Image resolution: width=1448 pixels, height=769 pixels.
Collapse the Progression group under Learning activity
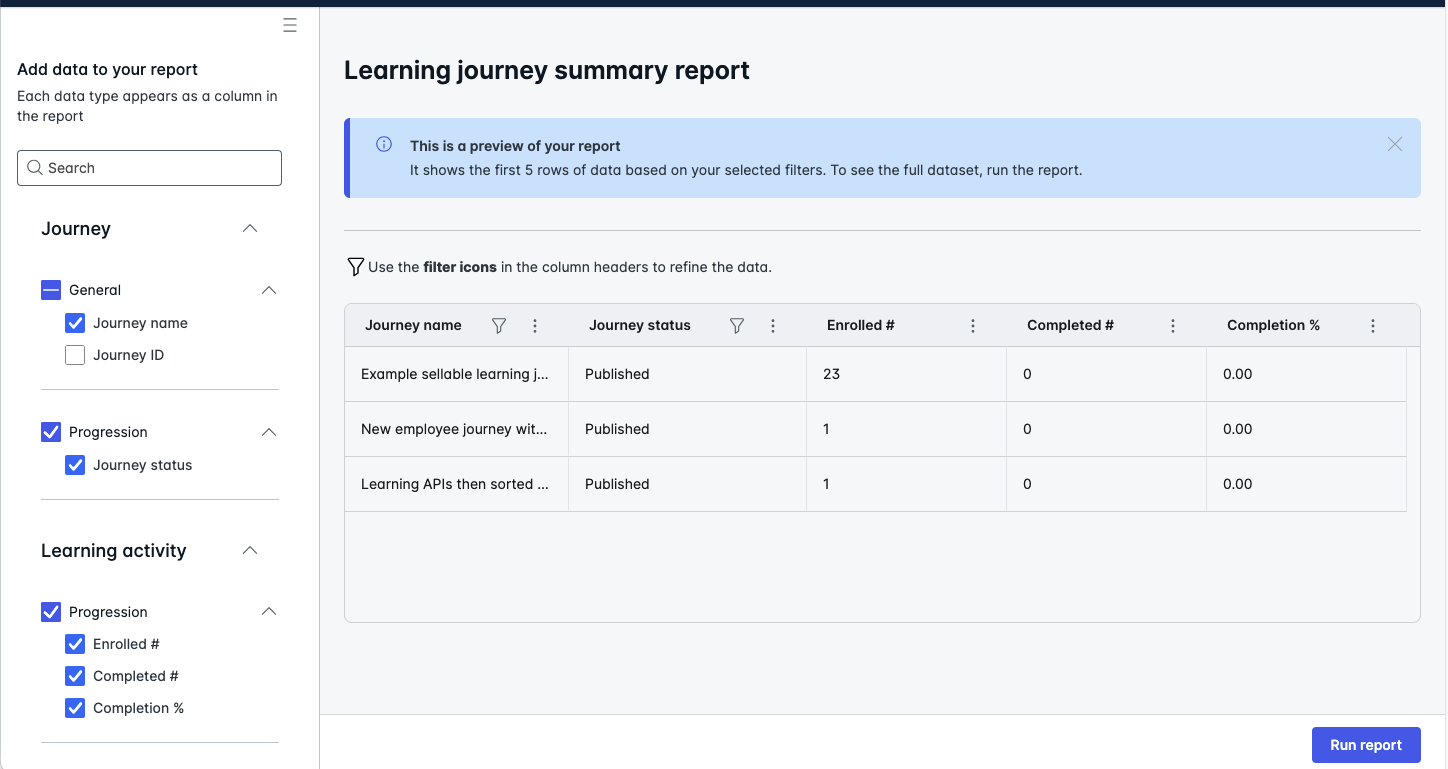pyautogui.click(x=268, y=612)
